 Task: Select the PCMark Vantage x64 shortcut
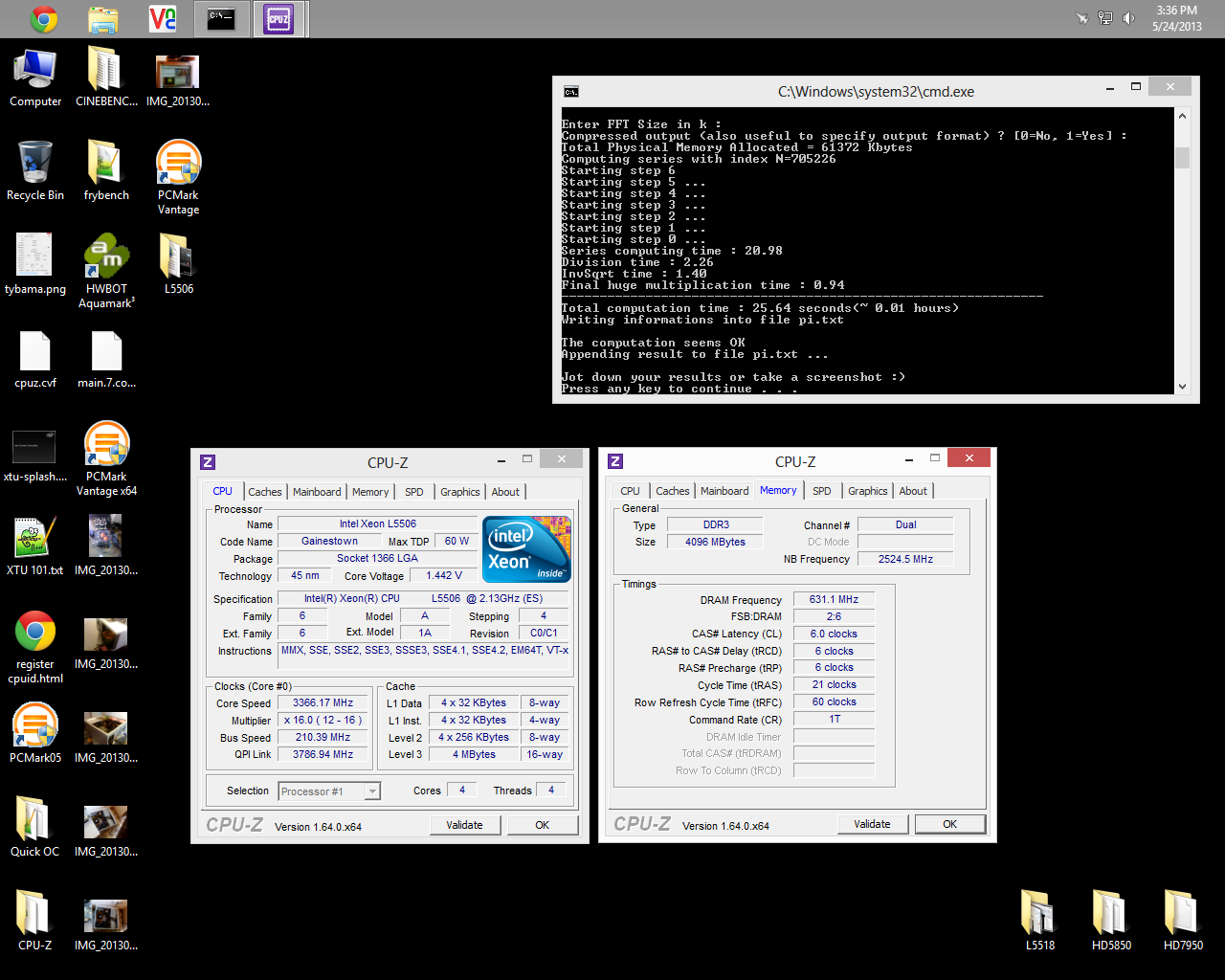(106, 458)
